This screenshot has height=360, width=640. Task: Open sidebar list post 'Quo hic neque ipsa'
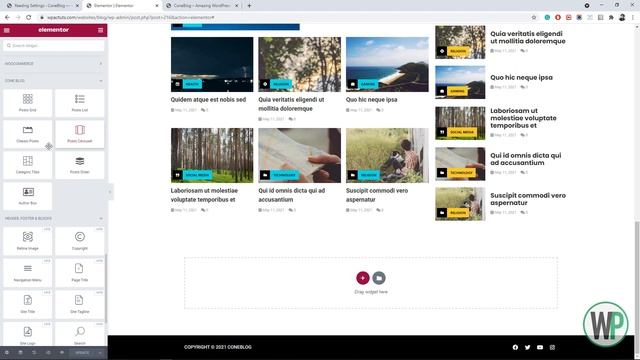point(521,78)
